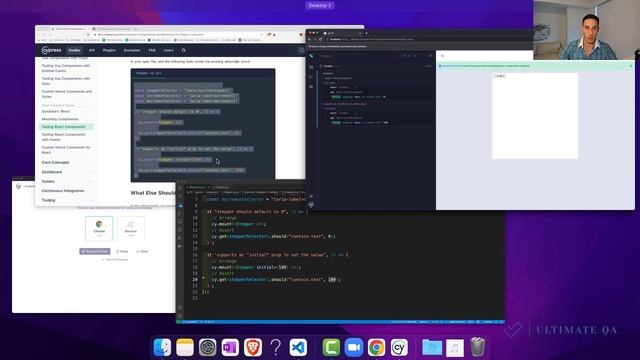This screenshot has height=360, width=640.
Task: Click the mounted stepper in runner preview
Action: click(500, 76)
